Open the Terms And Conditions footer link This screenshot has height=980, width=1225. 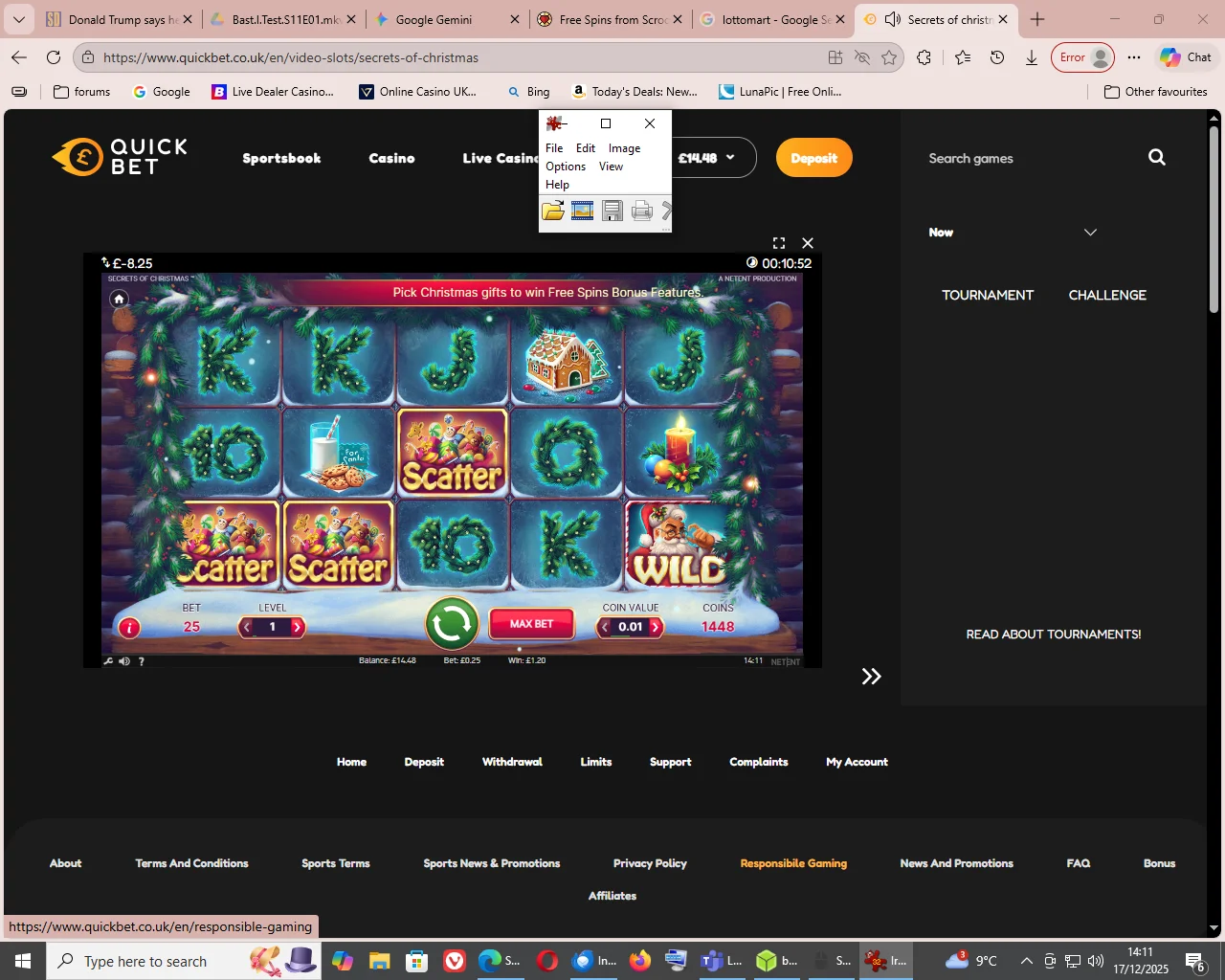click(x=191, y=863)
